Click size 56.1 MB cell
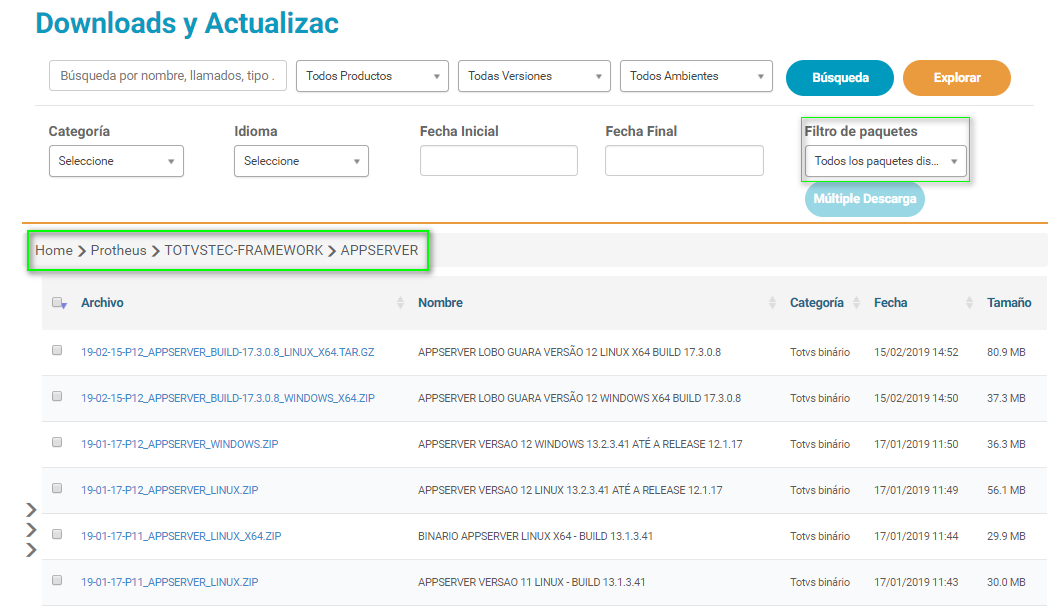1051x610 pixels. coord(1006,490)
